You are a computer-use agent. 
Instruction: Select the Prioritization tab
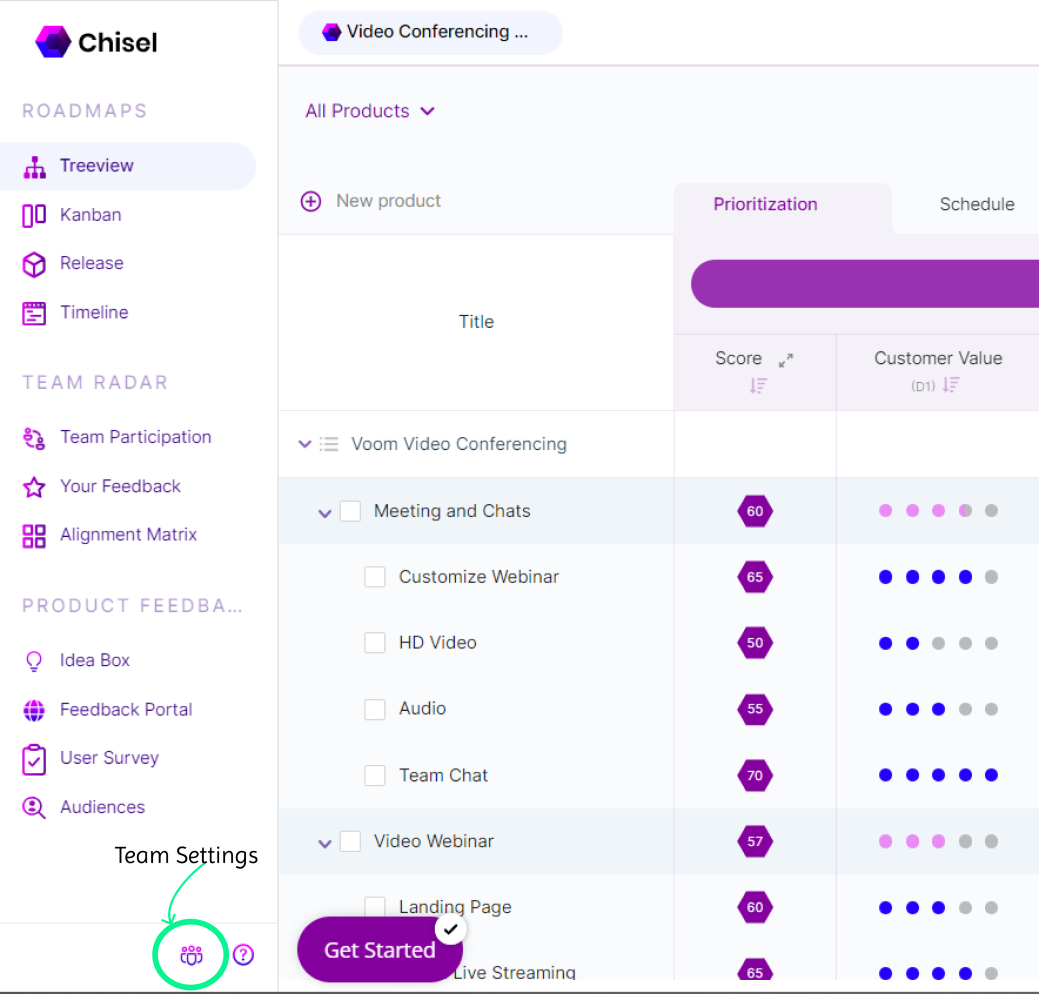pos(765,204)
